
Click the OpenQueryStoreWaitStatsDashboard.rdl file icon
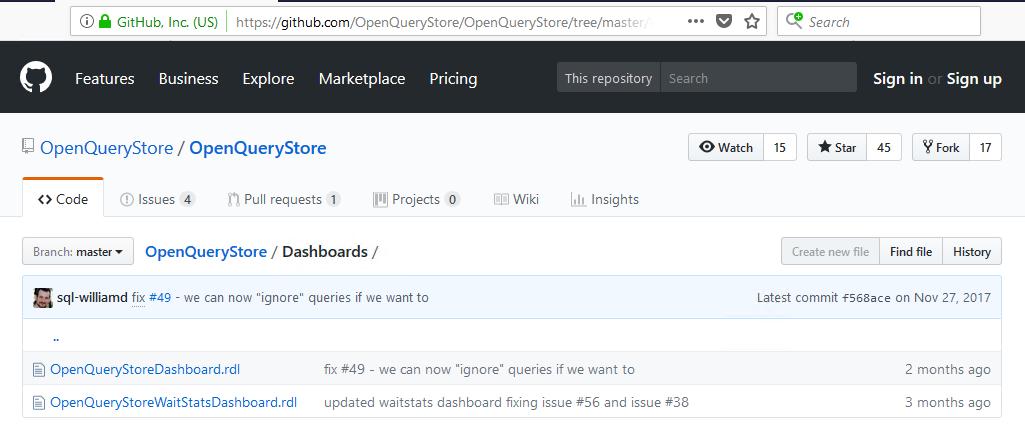coord(39,403)
